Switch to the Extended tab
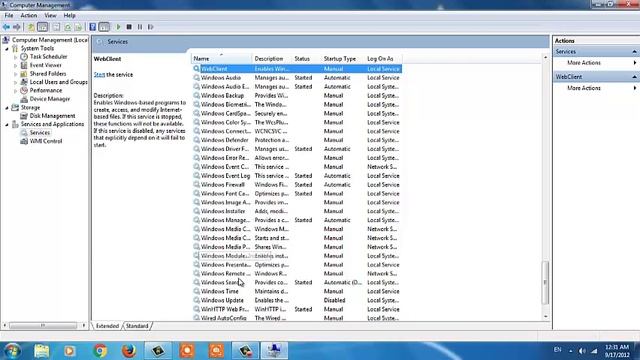Viewport: 640px width, 360px height. 107,326
